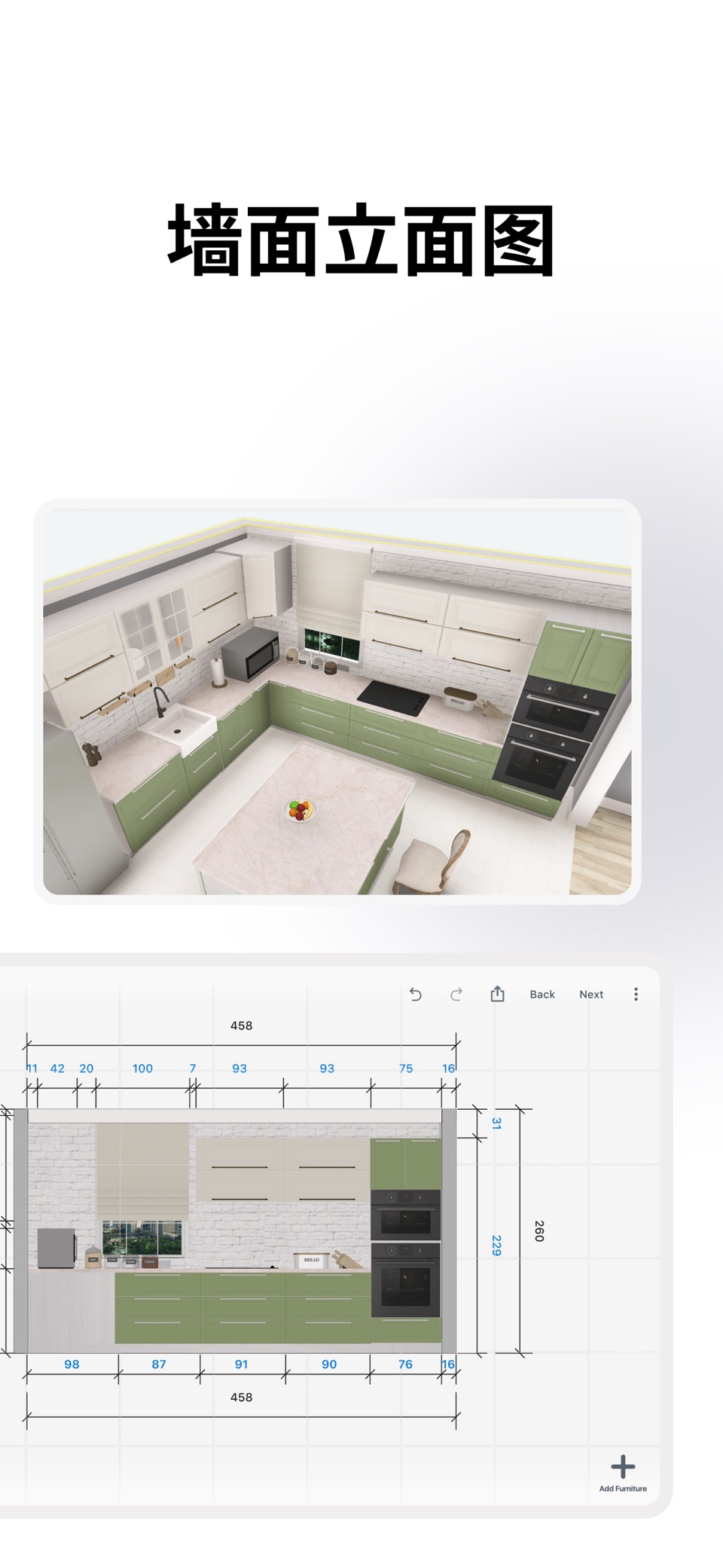Redo the reverted action
Image resolution: width=723 pixels, height=1568 pixels.
456,994
